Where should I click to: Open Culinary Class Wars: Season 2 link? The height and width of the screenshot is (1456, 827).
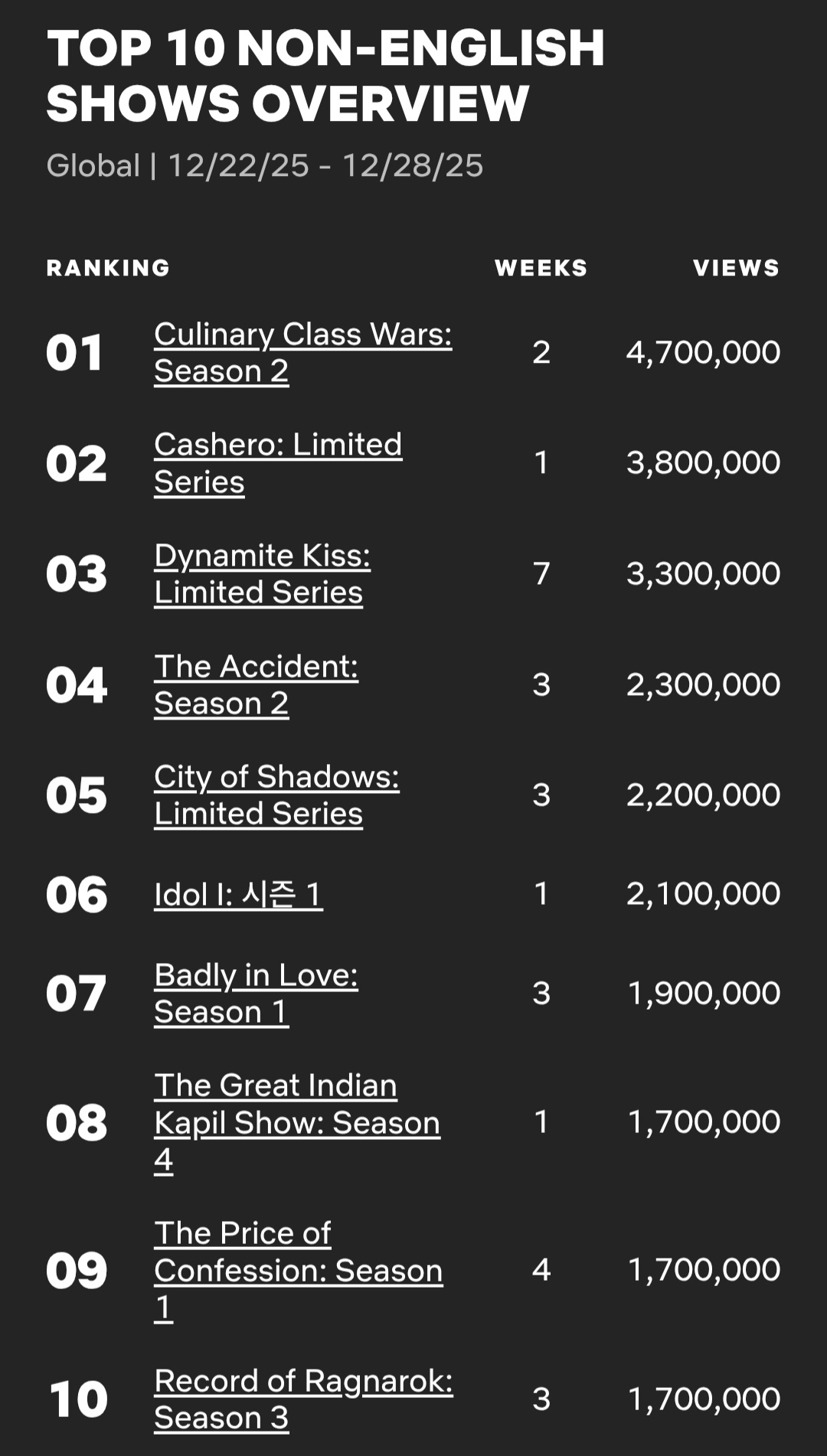coord(302,353)
